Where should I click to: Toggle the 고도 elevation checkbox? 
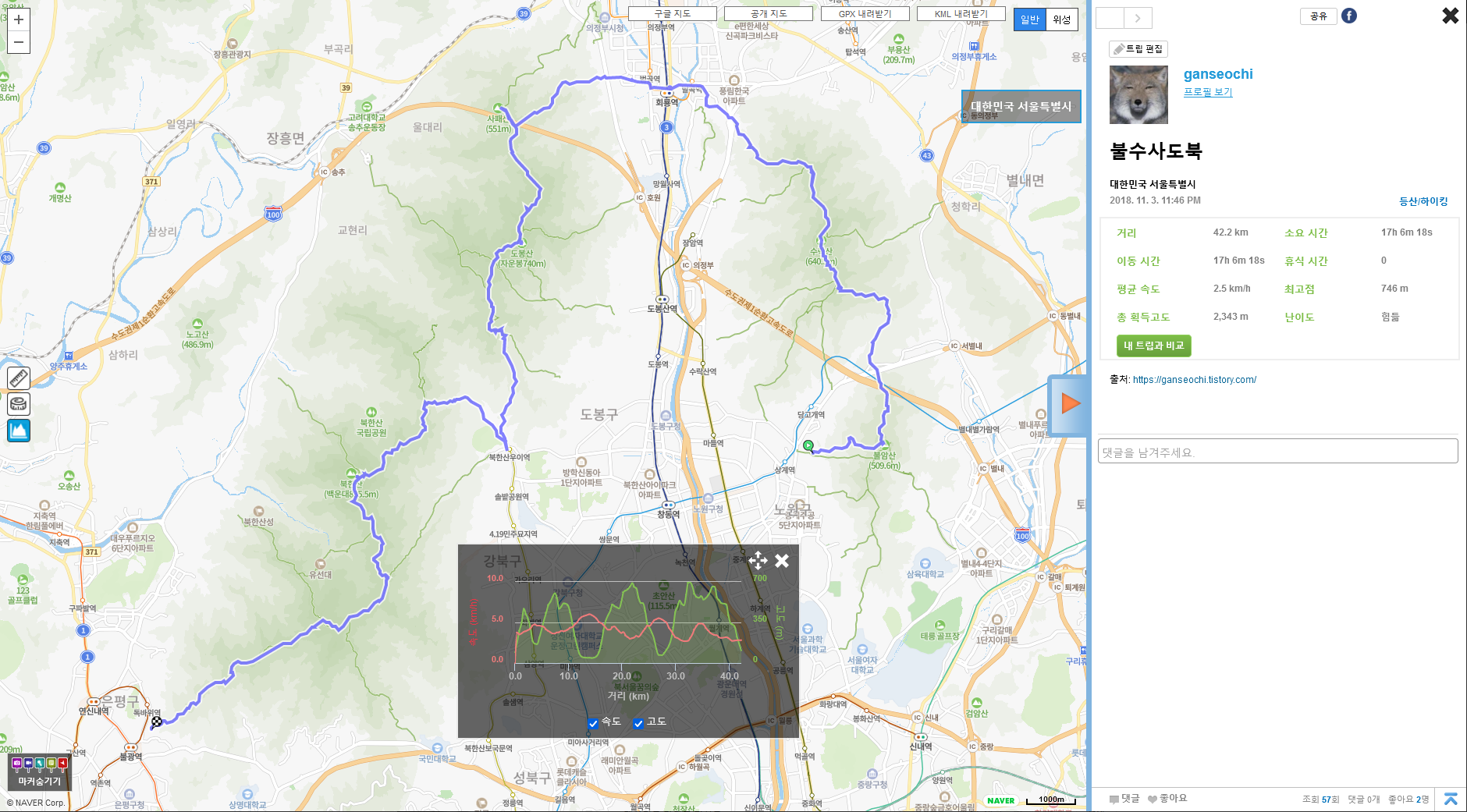(x=638, y=723)
